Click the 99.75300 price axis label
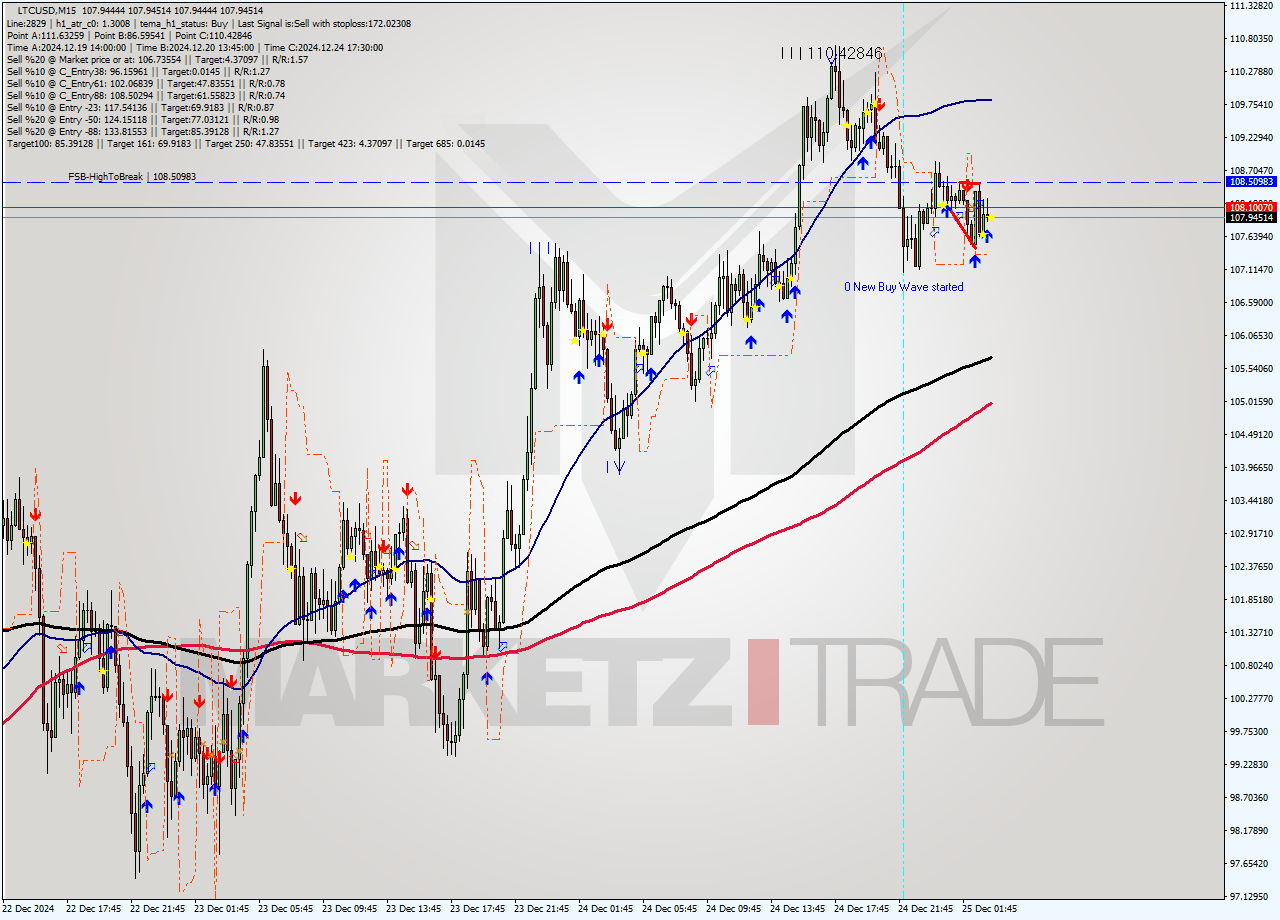 coord(1251,731)
